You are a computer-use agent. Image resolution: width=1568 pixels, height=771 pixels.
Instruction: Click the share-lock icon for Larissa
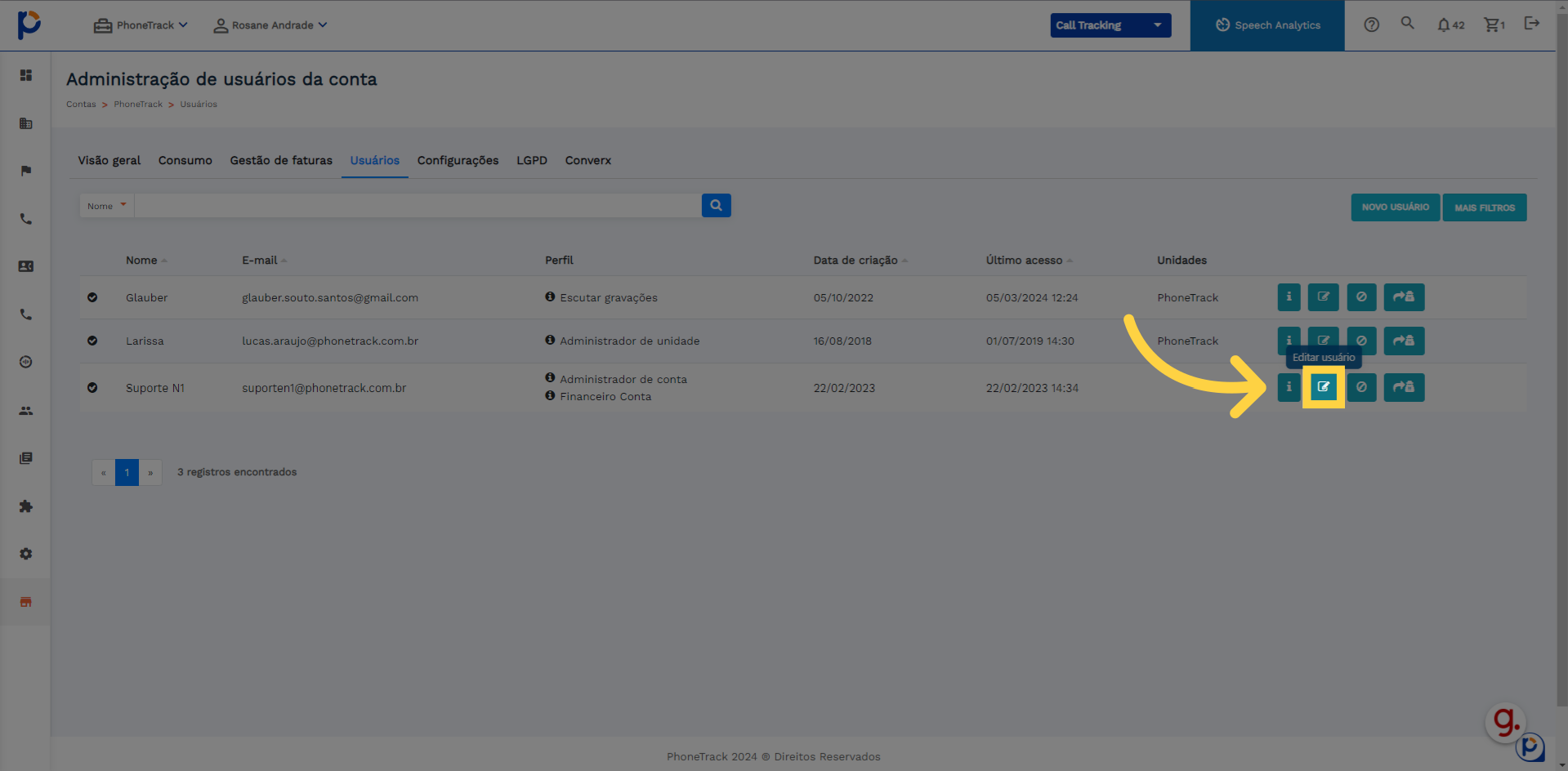[1404, 341]
